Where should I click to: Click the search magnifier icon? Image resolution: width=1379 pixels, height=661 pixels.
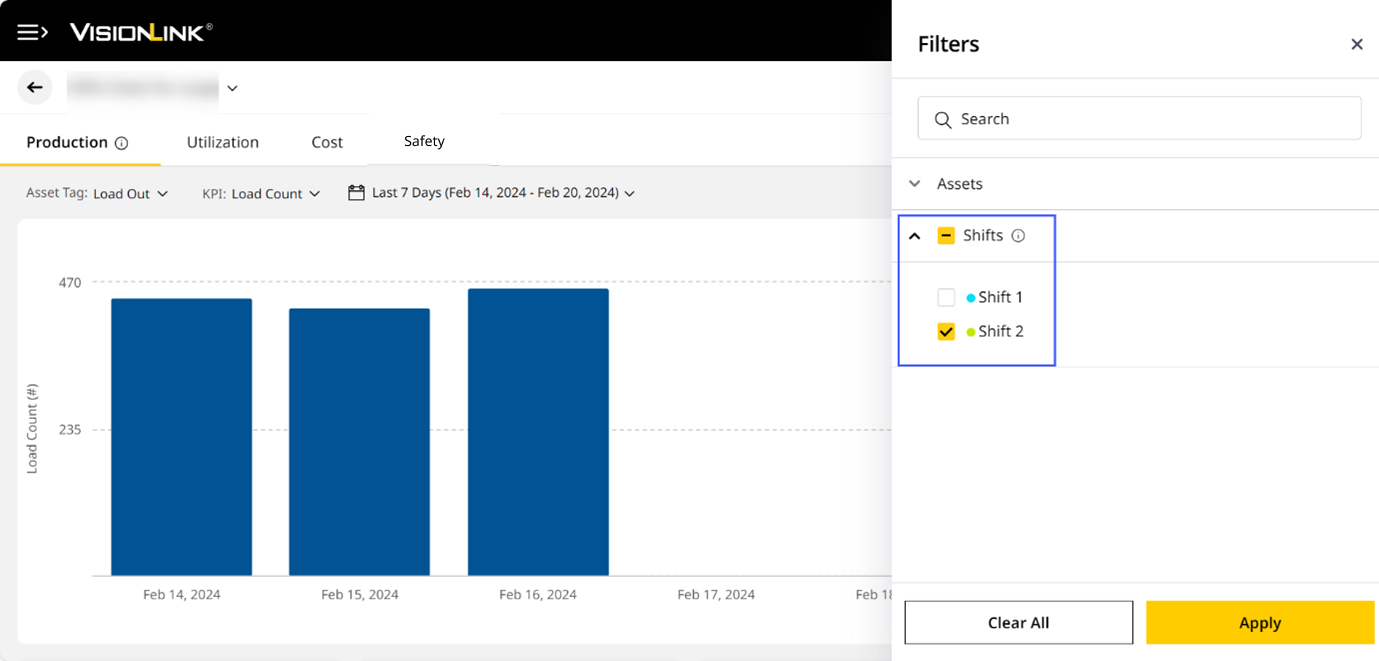(x=942, y=119)
